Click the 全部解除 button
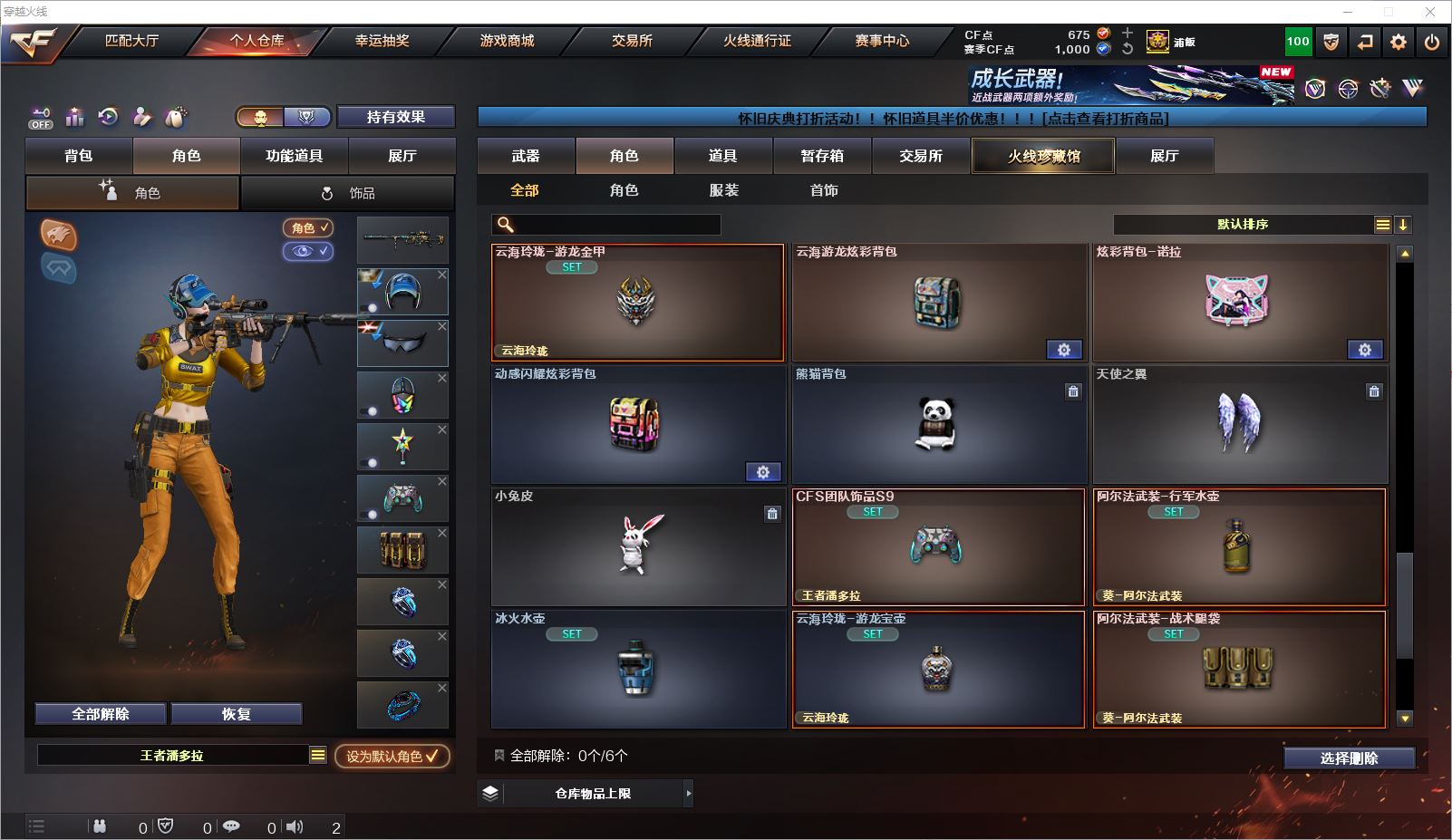Screen dimensions: 1452x840 point(101,714)
